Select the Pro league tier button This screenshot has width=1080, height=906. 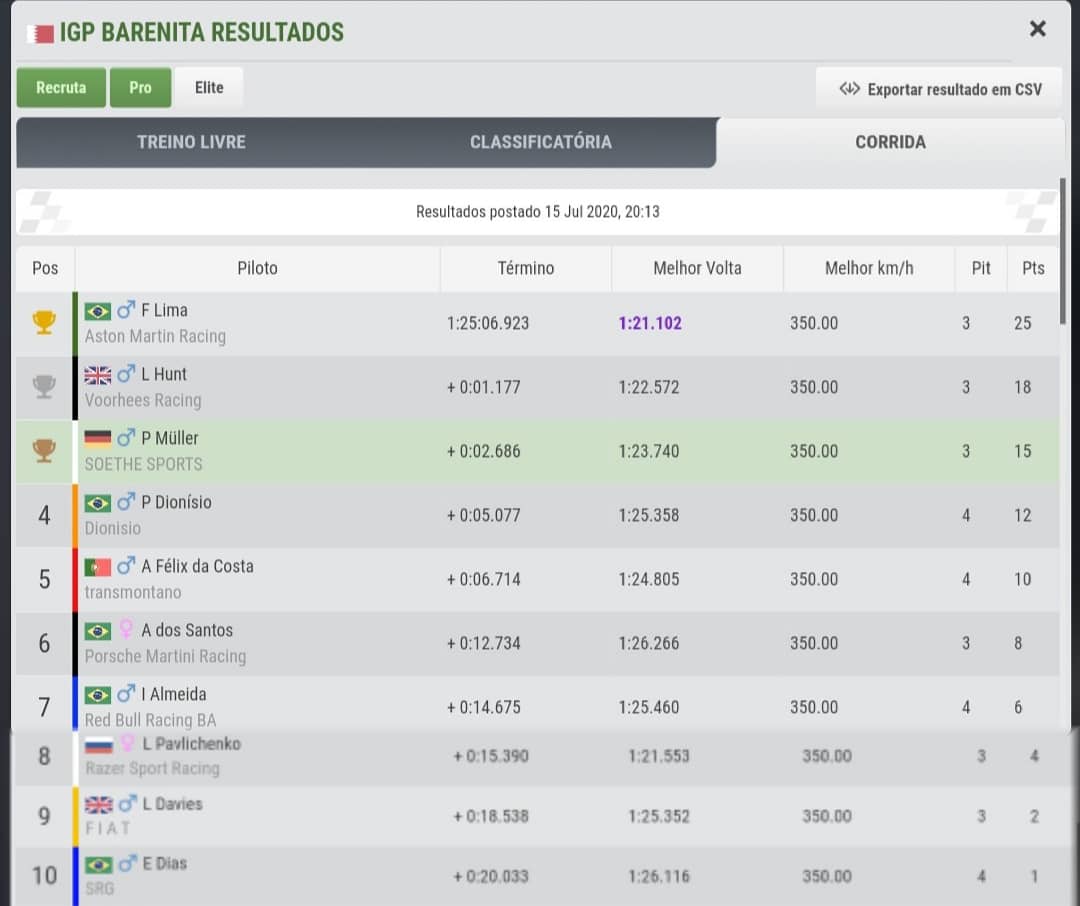(141, 87)
